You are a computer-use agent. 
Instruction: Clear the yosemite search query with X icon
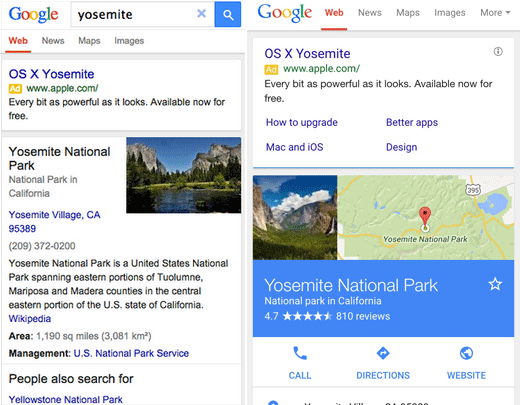201,14
